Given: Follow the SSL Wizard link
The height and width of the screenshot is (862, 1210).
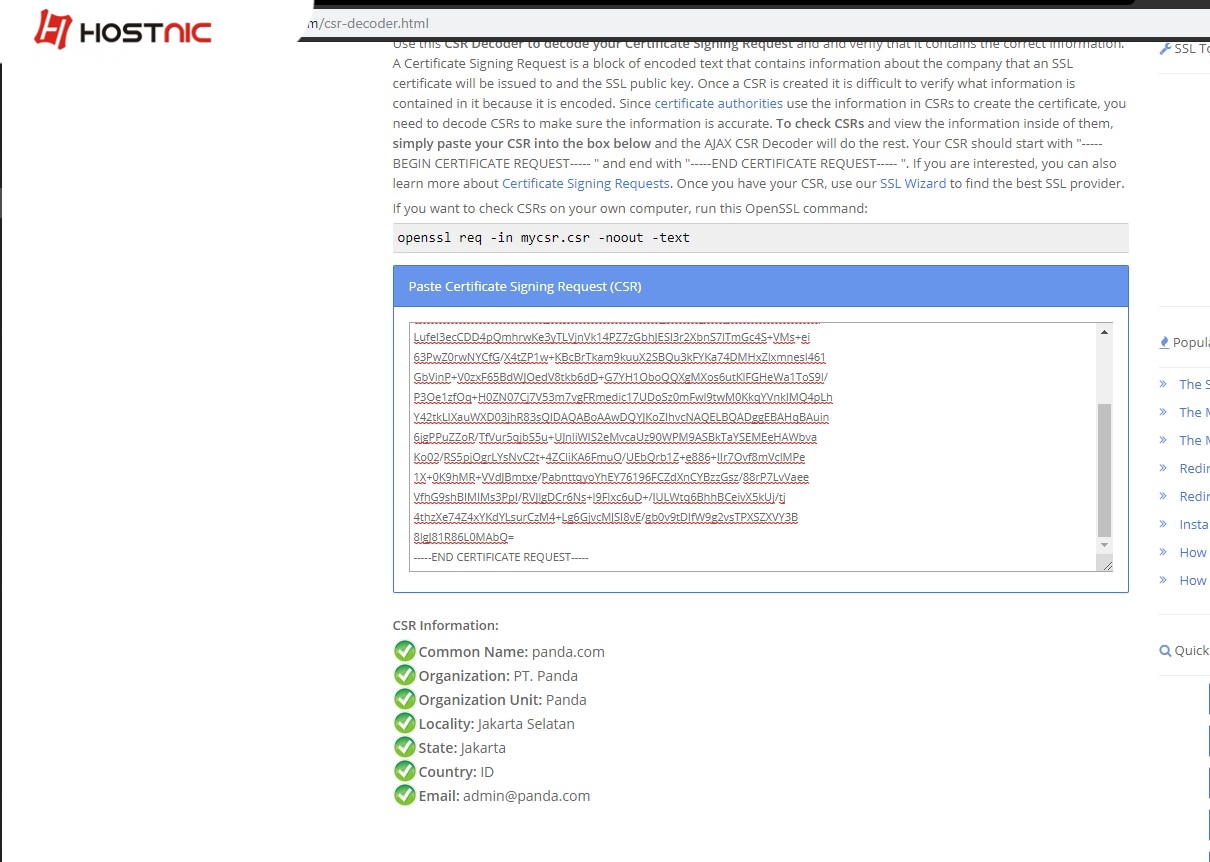Looking at the screenshot, I should (913, 183).
